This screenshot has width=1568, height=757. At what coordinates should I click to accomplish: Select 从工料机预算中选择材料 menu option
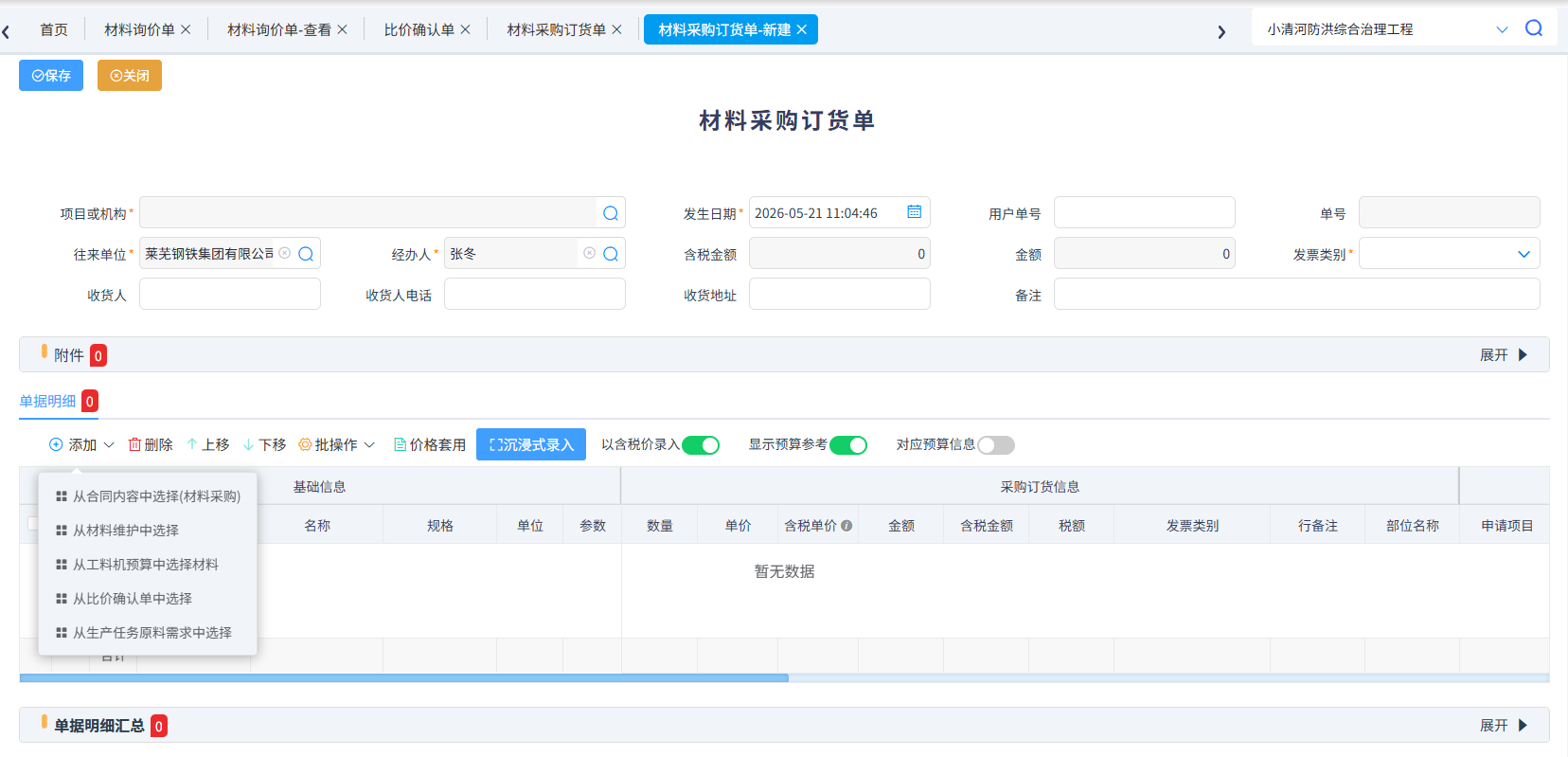[x=148, y=565]
